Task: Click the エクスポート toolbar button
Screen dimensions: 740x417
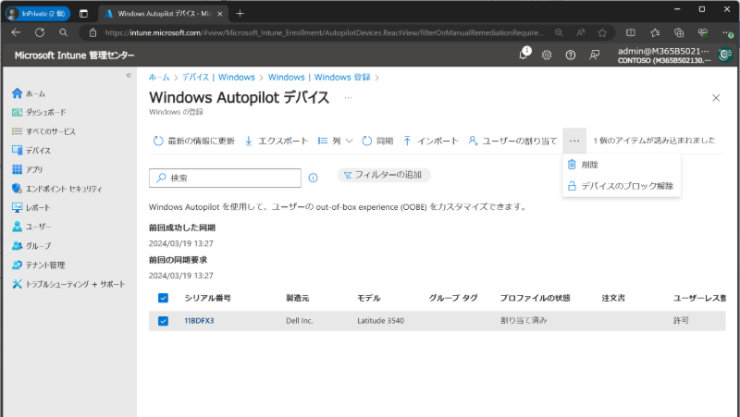Action: point(276,141)
